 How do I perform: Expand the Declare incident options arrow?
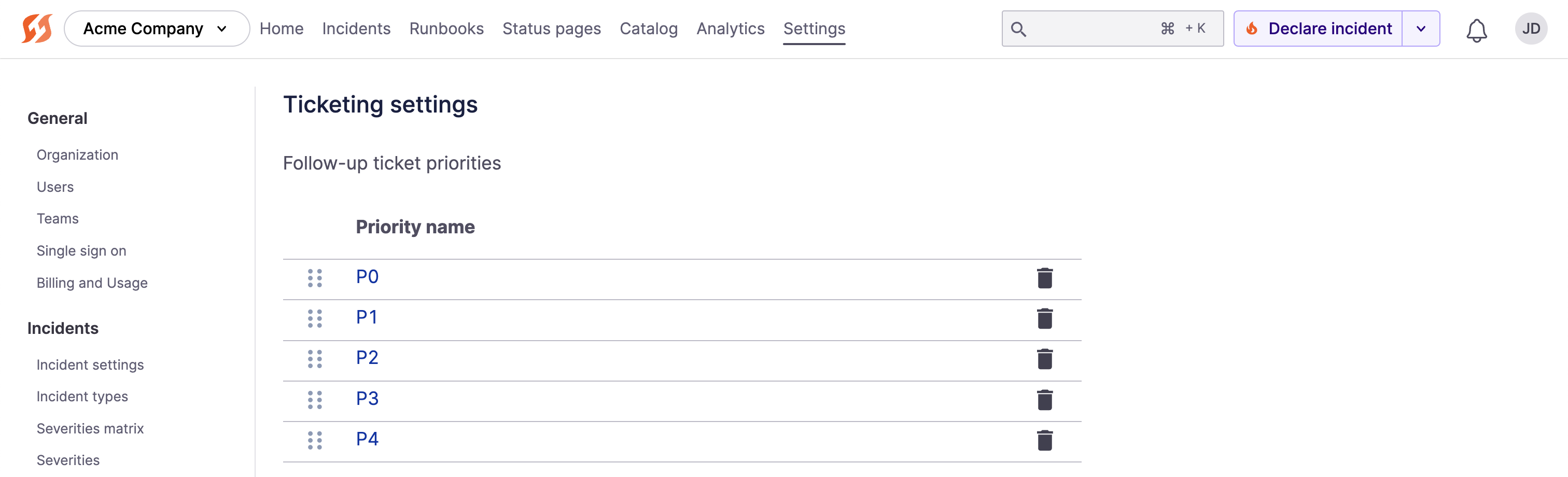pyautogui.click(x=1421, y=29)
